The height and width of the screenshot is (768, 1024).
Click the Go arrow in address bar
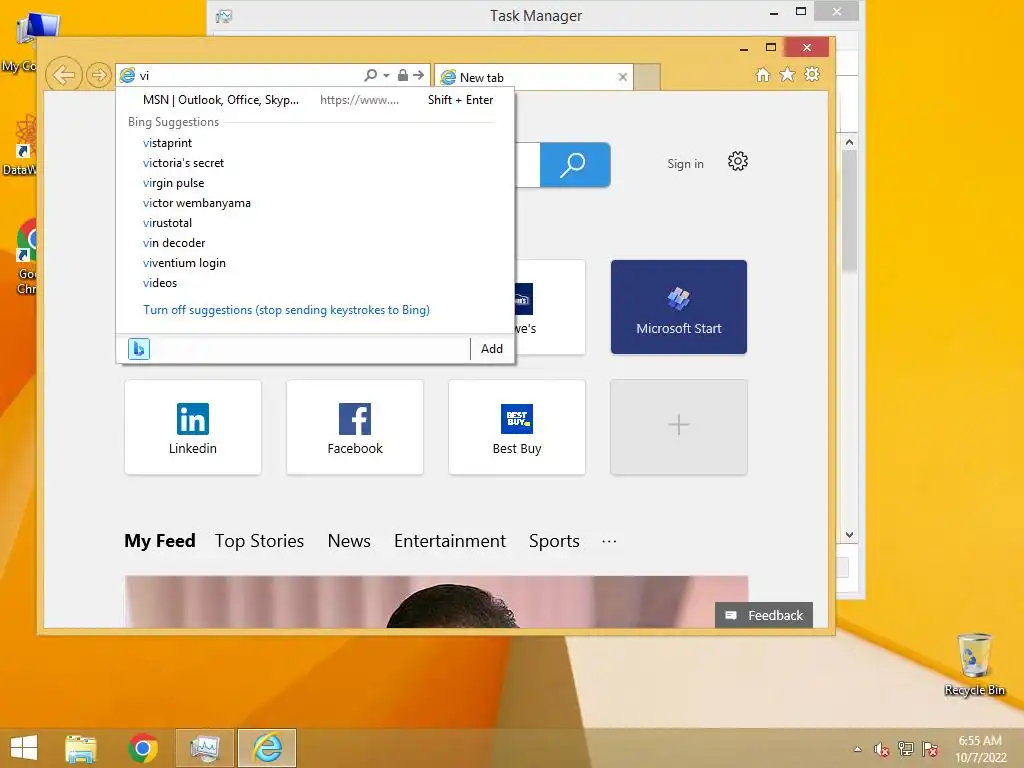(419, 75)
